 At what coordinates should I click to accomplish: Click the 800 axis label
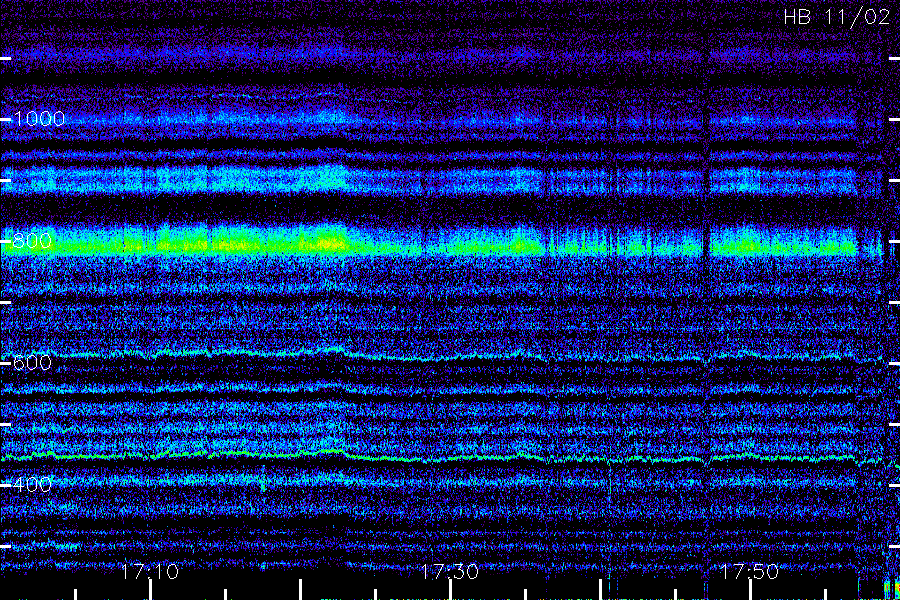[32, 241]
